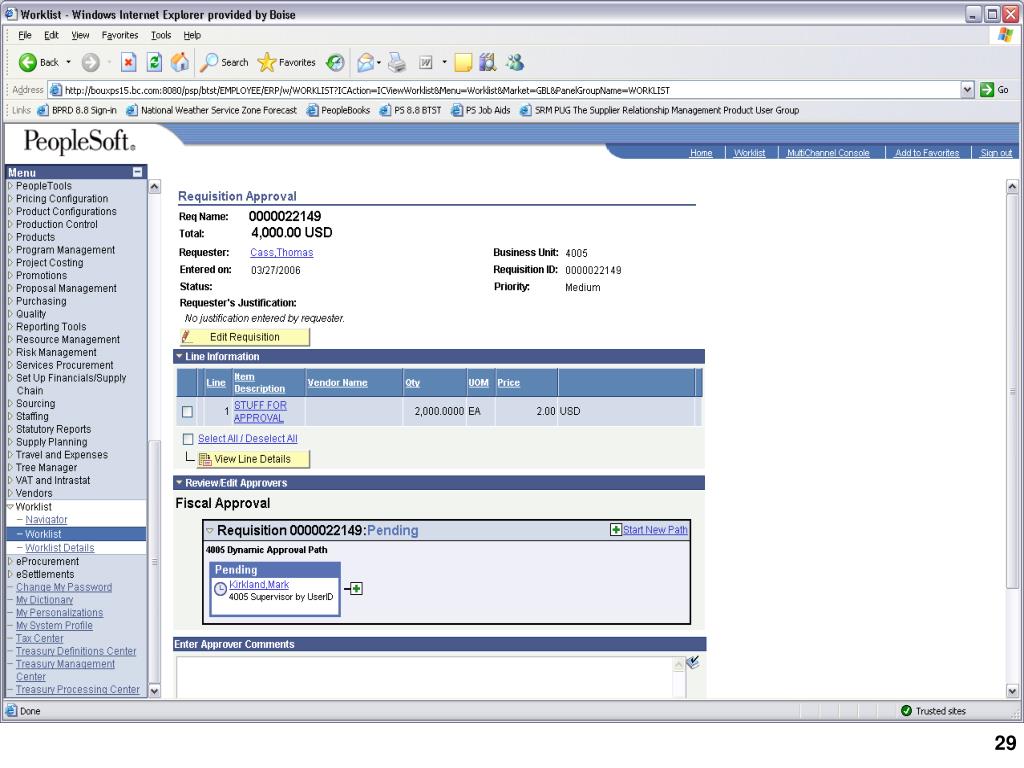The image size is (1024, 768).
Task: Refresh the page with the Refresh icon
Action: [x=154, y=63]
